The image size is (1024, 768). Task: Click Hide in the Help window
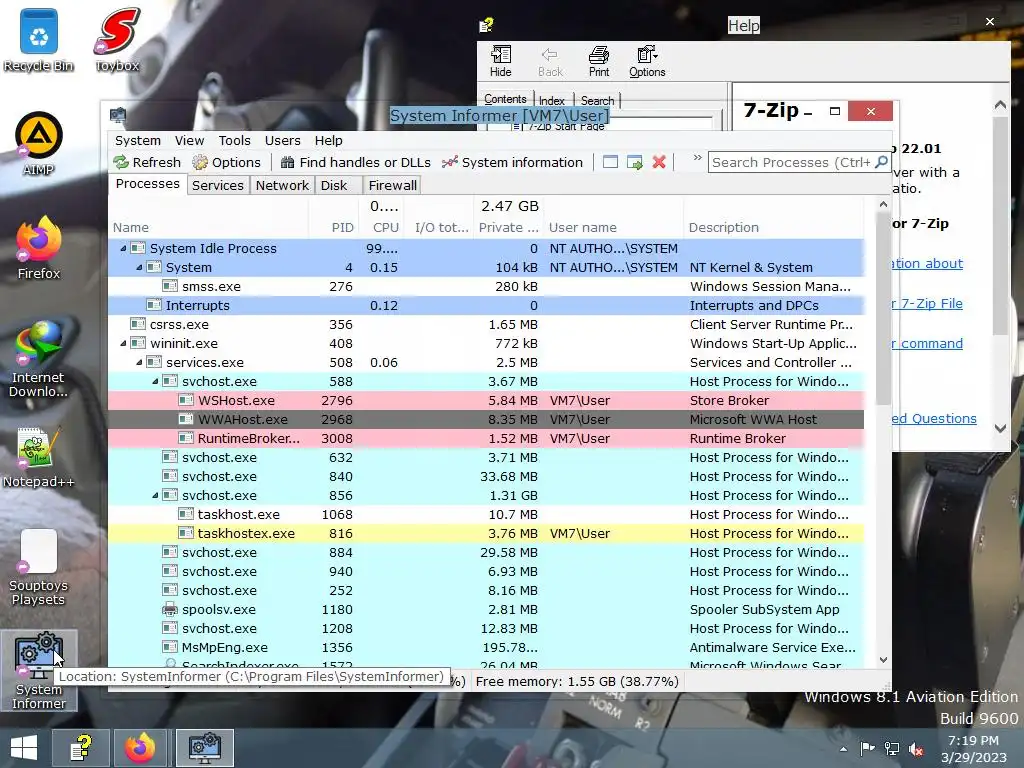click(x=500, y=62)
